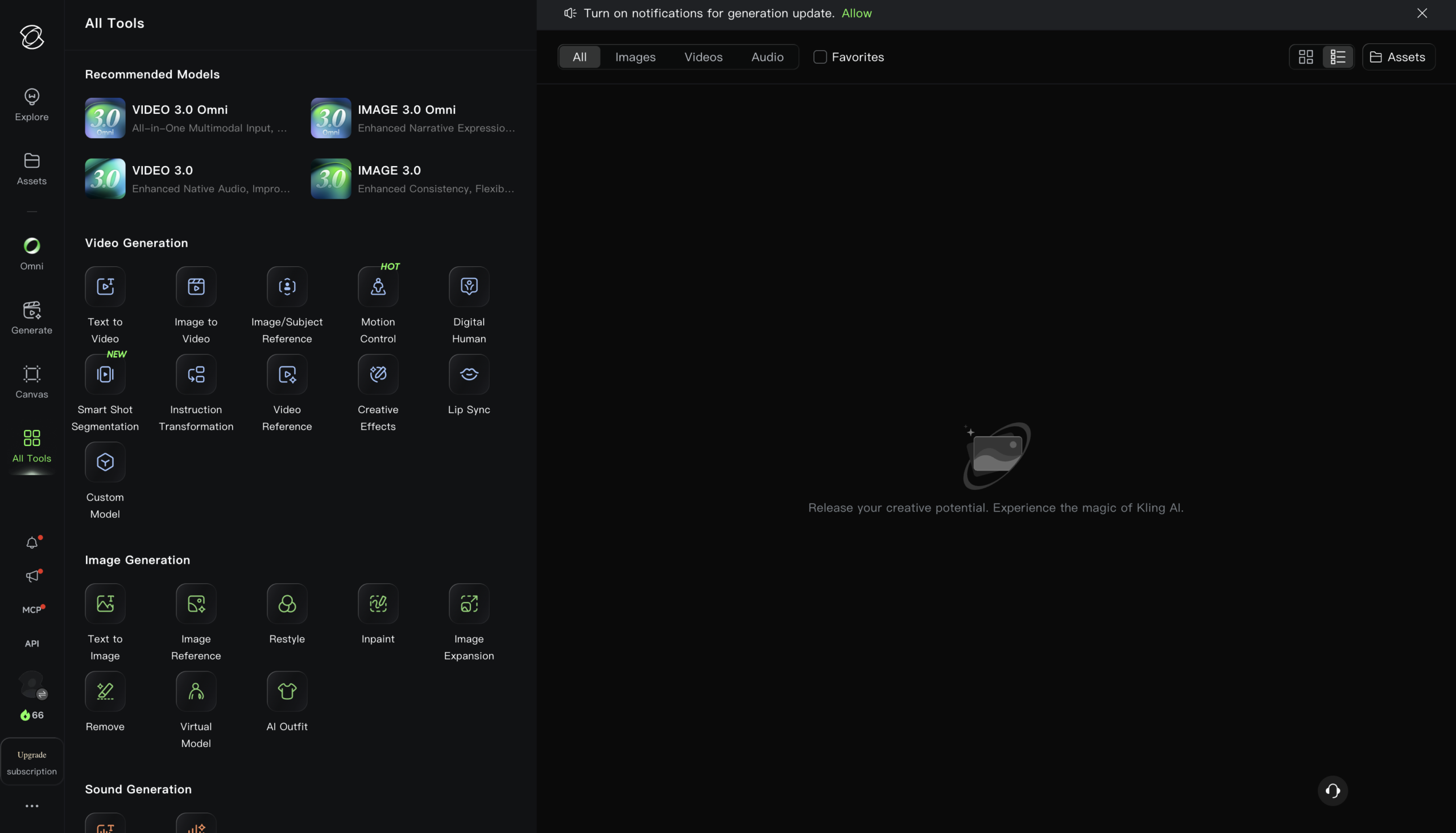This screenshot has height=833, width=1456.
Task: Open customer support headset button
Action: tap(1333, 791)
